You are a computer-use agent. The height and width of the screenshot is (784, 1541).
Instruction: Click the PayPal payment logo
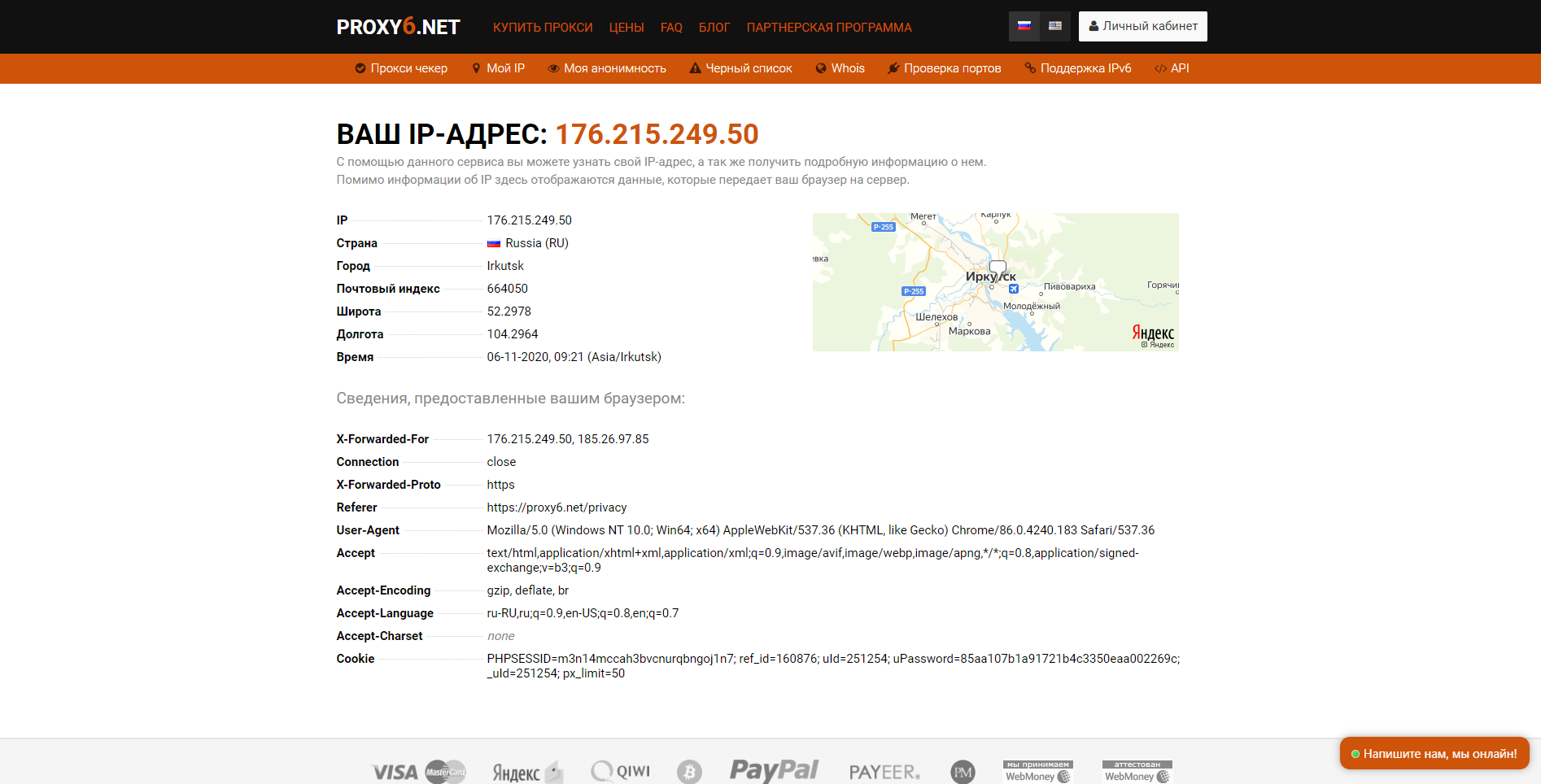[774, 770]
